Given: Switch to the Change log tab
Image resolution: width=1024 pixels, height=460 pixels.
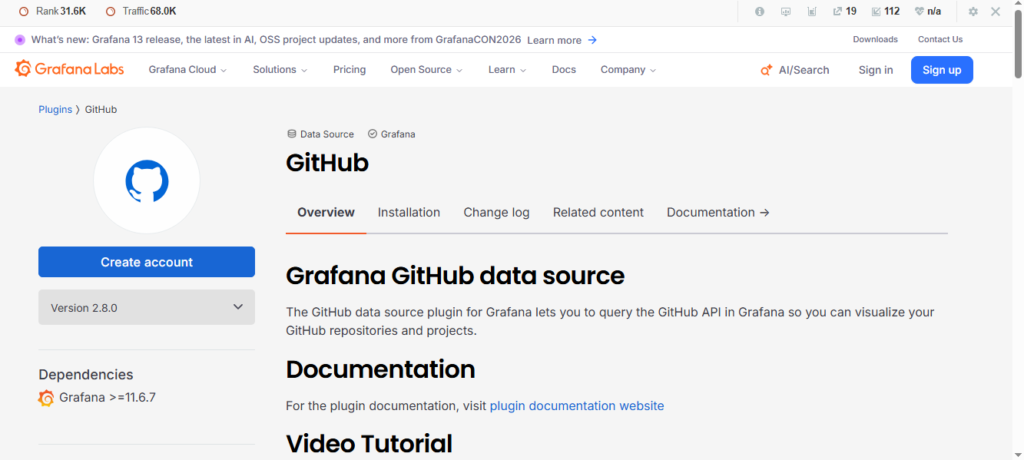Looking at the screenshot, I should [x=496, y=212].
